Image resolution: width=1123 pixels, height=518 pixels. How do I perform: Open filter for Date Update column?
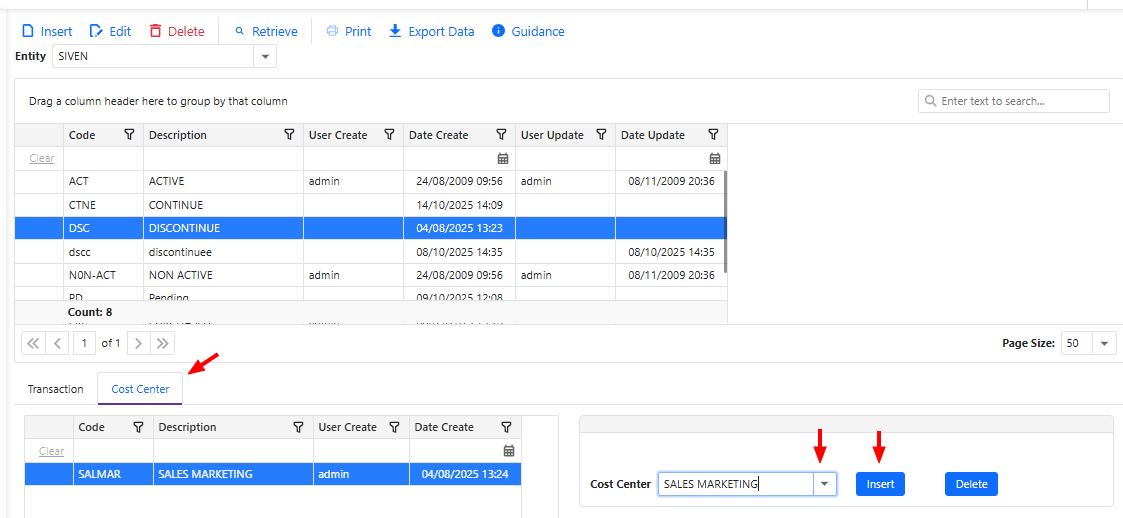[713, 135]
